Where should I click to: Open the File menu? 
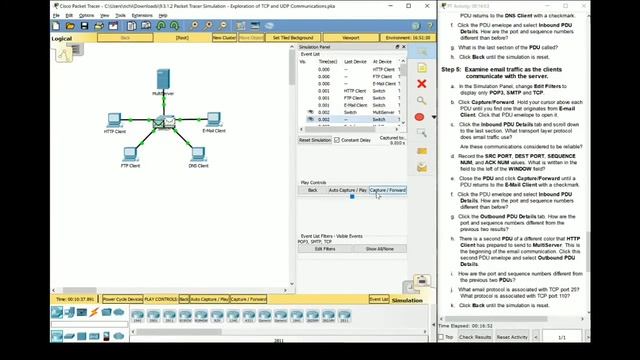pyautogui.click(x=56, y=16)
